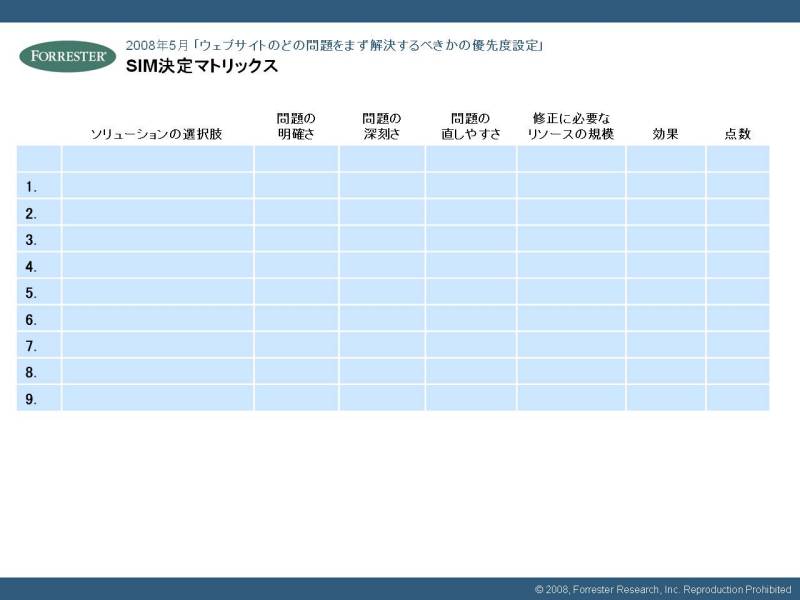Select the 修正に必要なリソースの規模 column header
The width and height of the screenshot is (800, 600).
[571, 126]
